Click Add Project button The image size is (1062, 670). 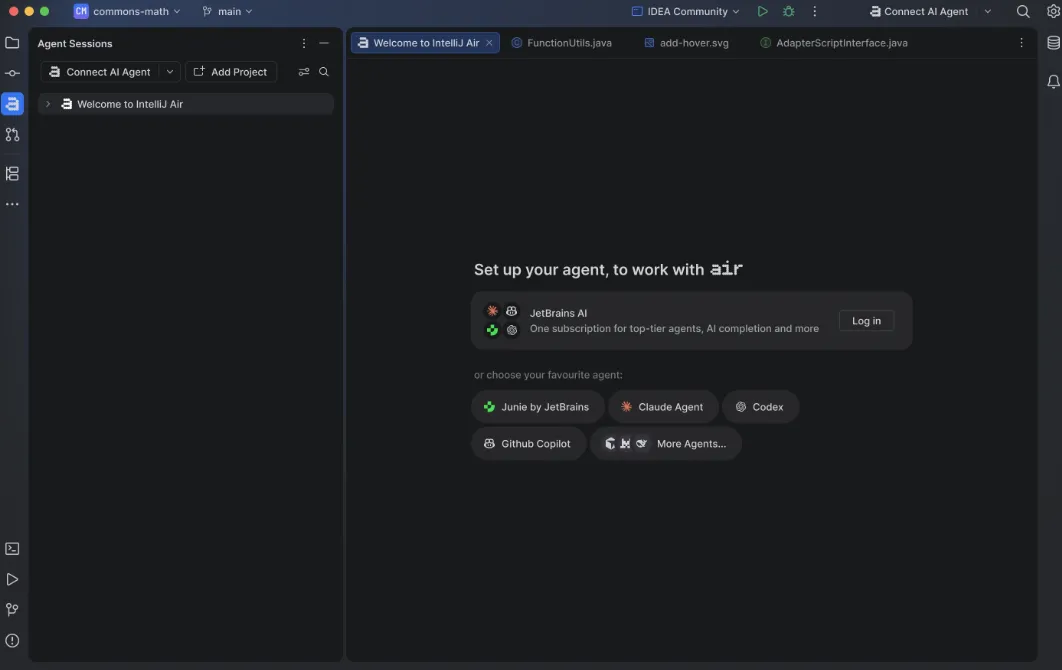(231, 72)
